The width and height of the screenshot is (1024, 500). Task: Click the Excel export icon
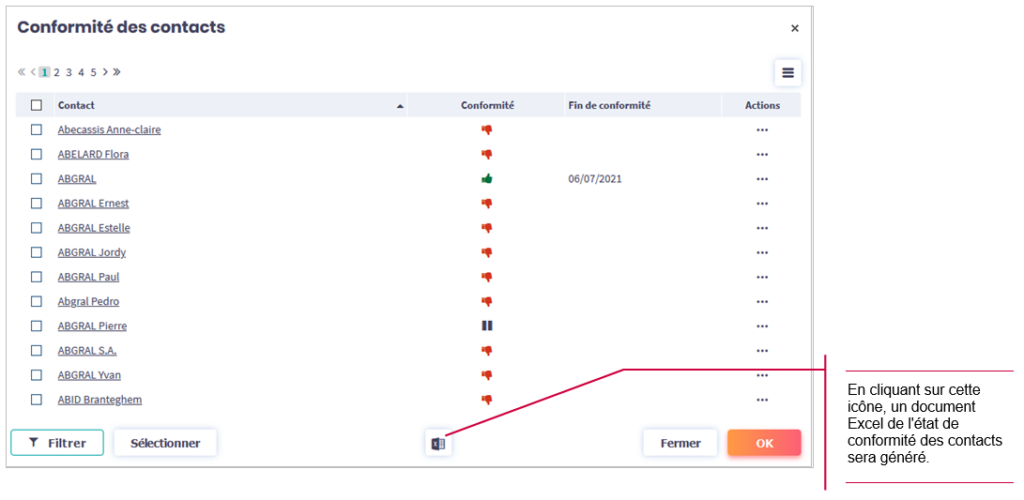[438, 443]
